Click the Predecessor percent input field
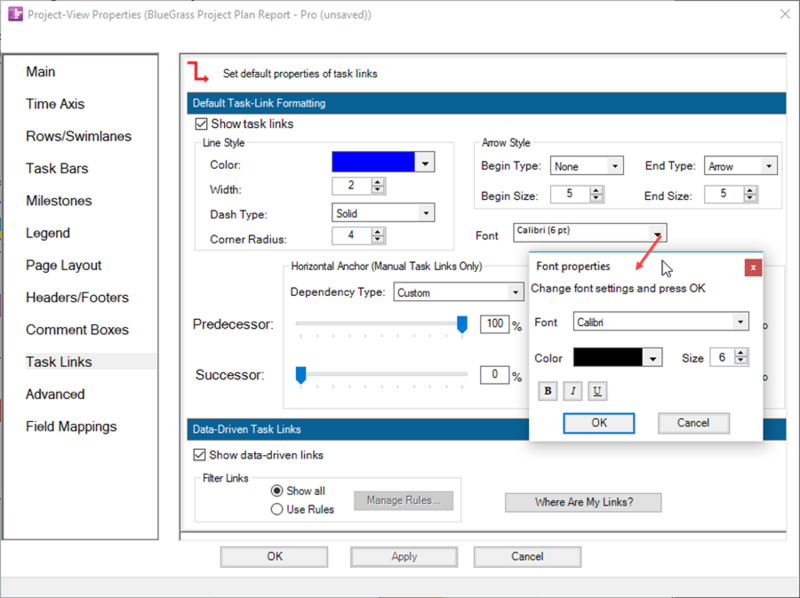 495,324
